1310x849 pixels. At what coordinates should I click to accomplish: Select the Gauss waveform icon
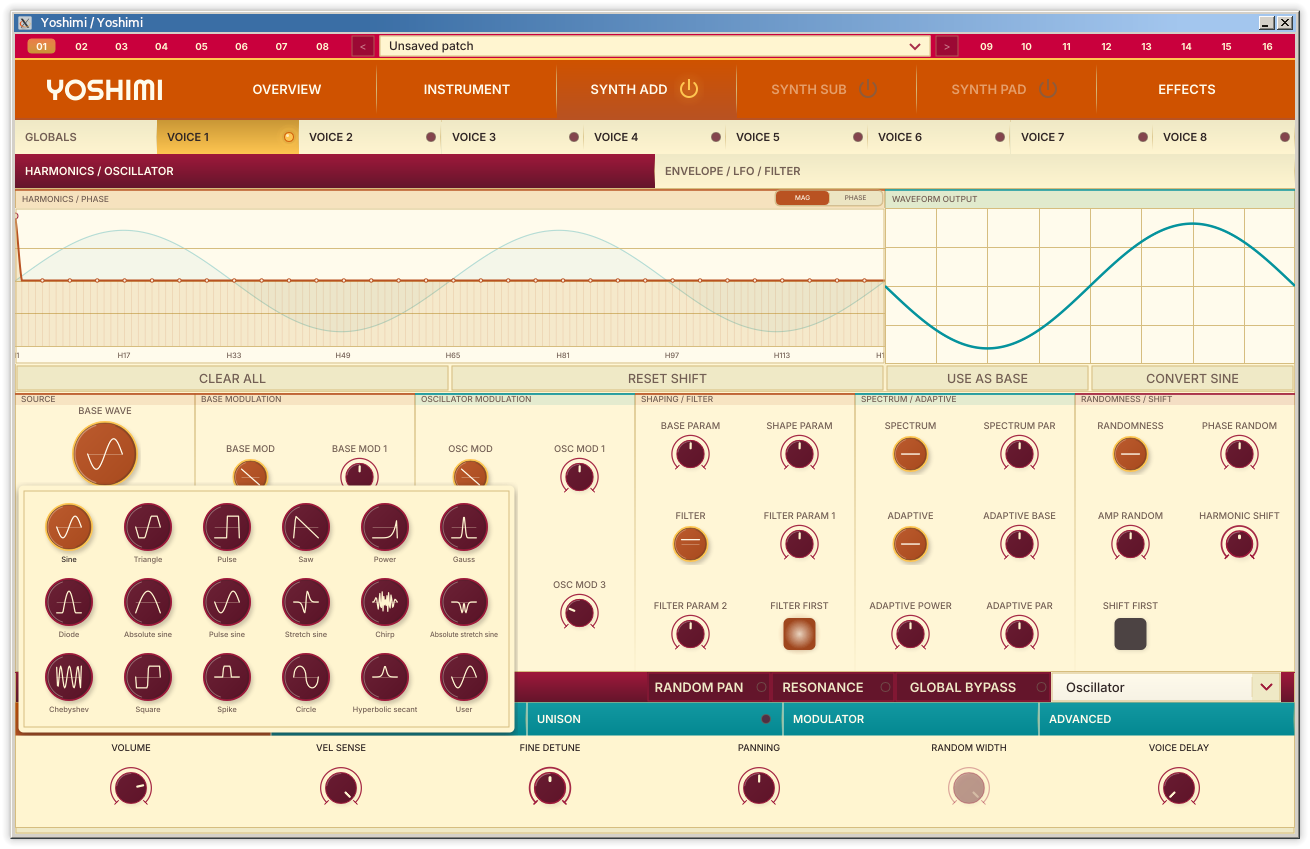(x=464, y=527)
